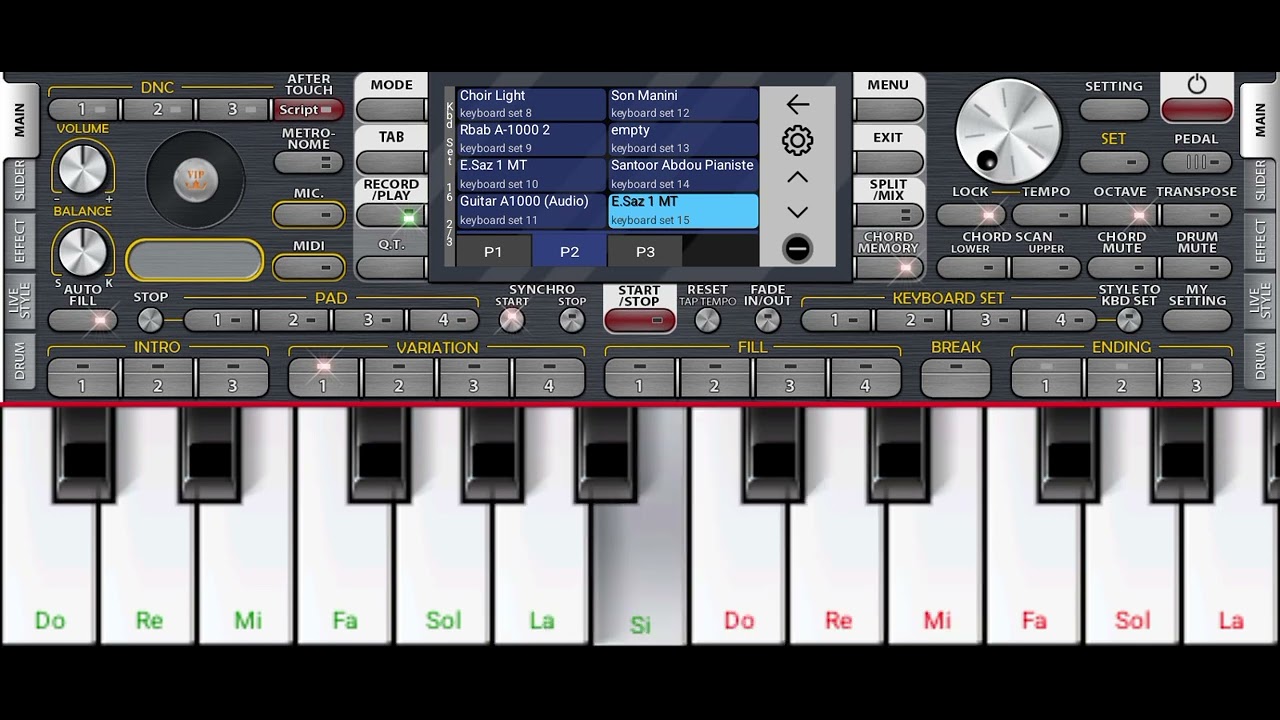Open the right Drum side tab

click(x=1260, y=360)
